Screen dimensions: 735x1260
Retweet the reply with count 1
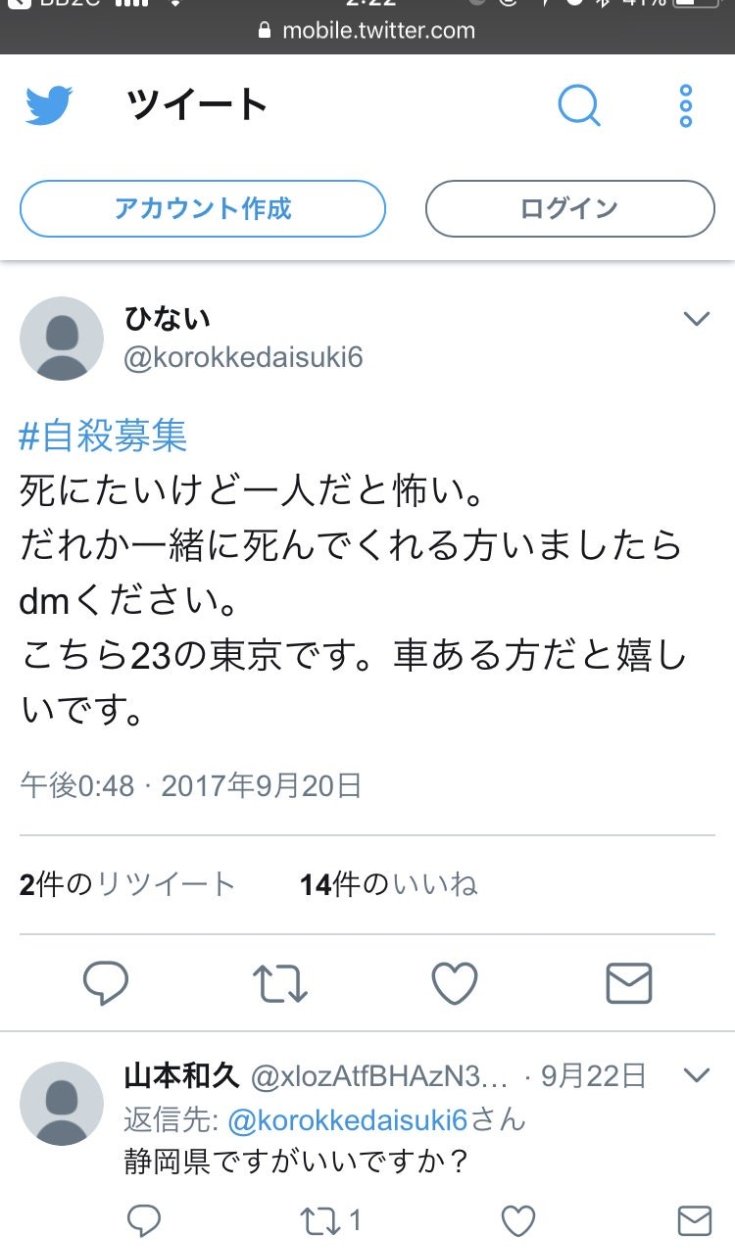pos(331,1220)
